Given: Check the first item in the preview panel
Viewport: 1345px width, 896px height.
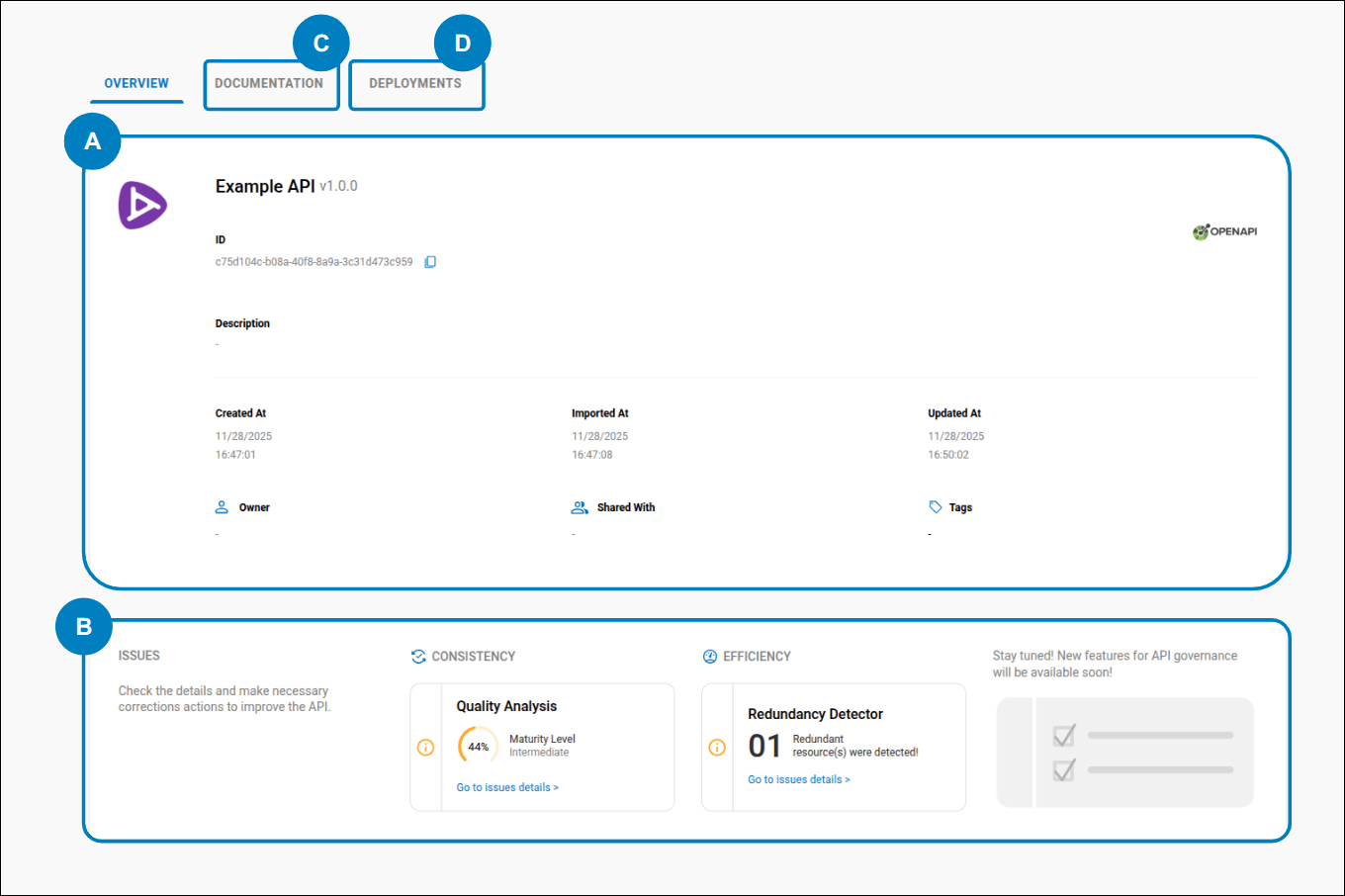Looking at the screenshot, I should (x=1063, y=736).
